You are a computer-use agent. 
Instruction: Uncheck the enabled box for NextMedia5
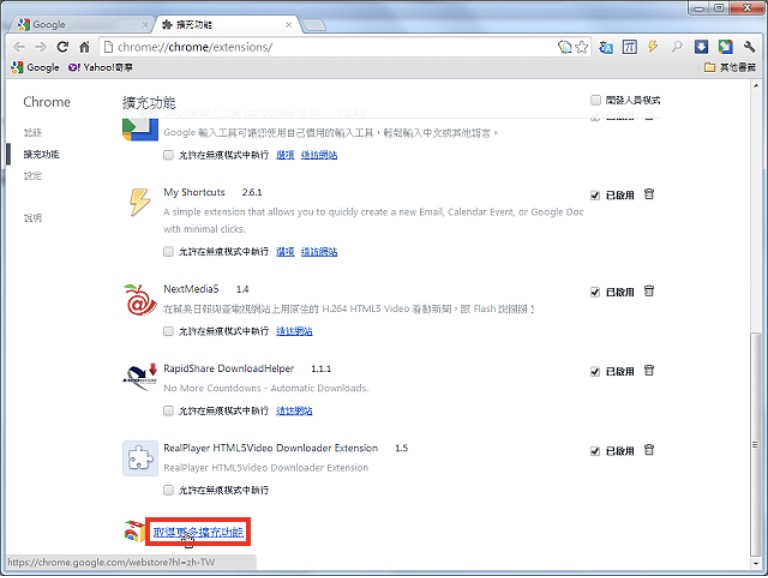pyautogui.click(x=596, y=293)
